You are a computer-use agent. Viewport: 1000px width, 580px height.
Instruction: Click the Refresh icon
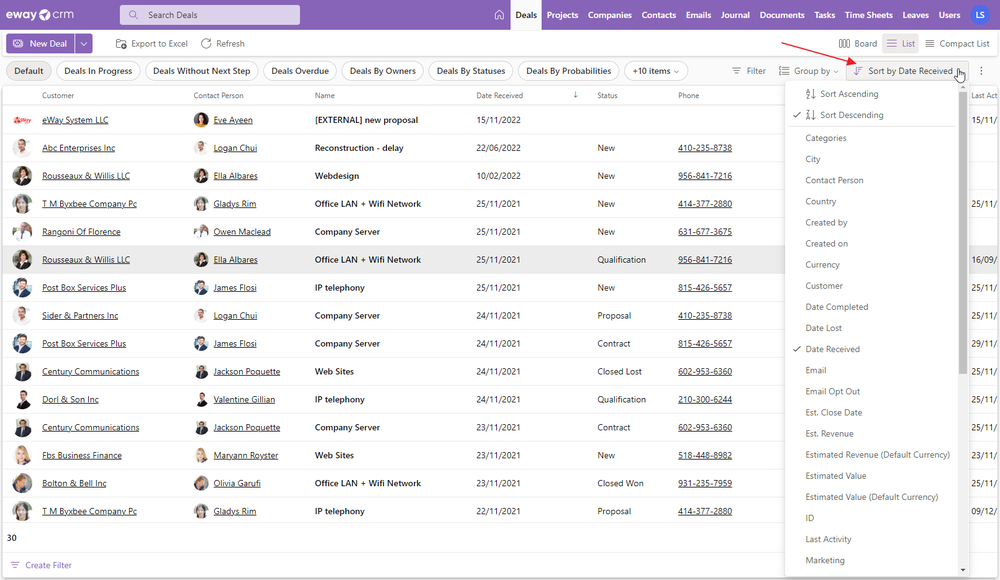(206, 43)
